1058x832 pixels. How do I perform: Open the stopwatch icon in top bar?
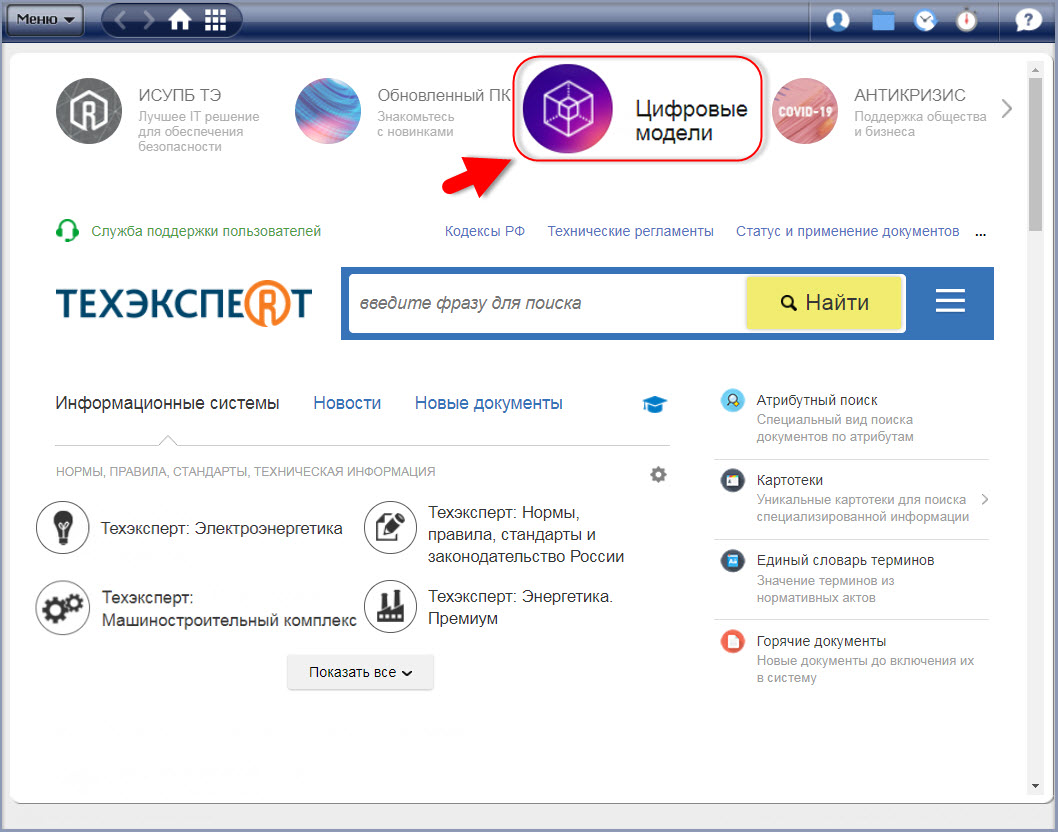point(966,20)
